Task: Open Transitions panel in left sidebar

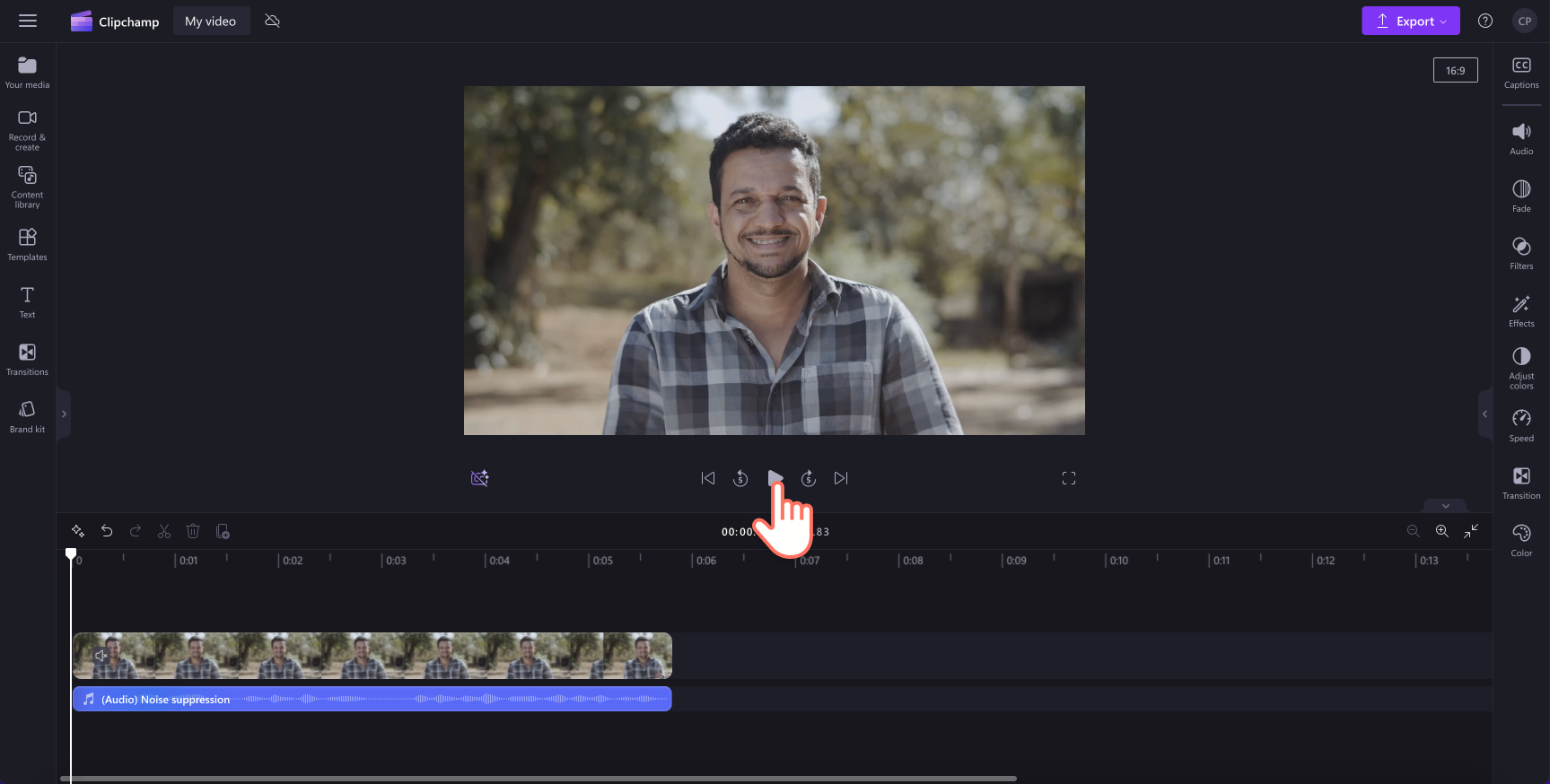Action: (28, 359)
